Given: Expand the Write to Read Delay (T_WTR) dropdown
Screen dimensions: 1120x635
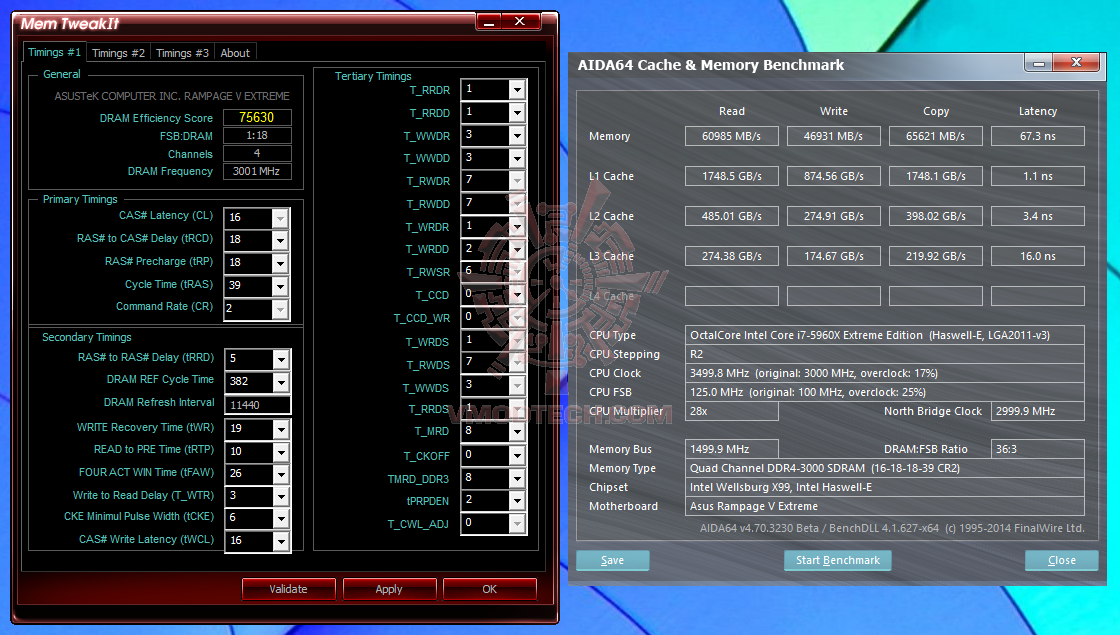Looking at the screenshot, I should [281, 496].
